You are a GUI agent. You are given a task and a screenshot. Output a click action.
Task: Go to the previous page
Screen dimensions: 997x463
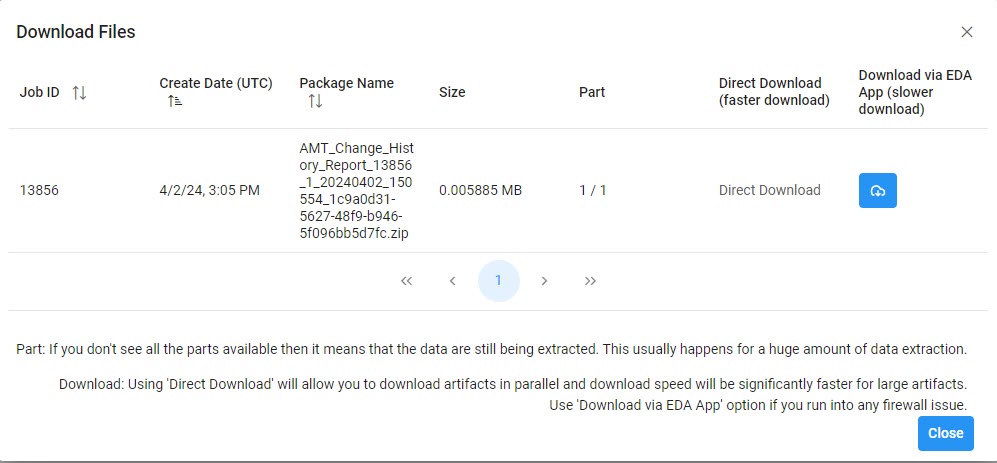(x=452, y=281)
